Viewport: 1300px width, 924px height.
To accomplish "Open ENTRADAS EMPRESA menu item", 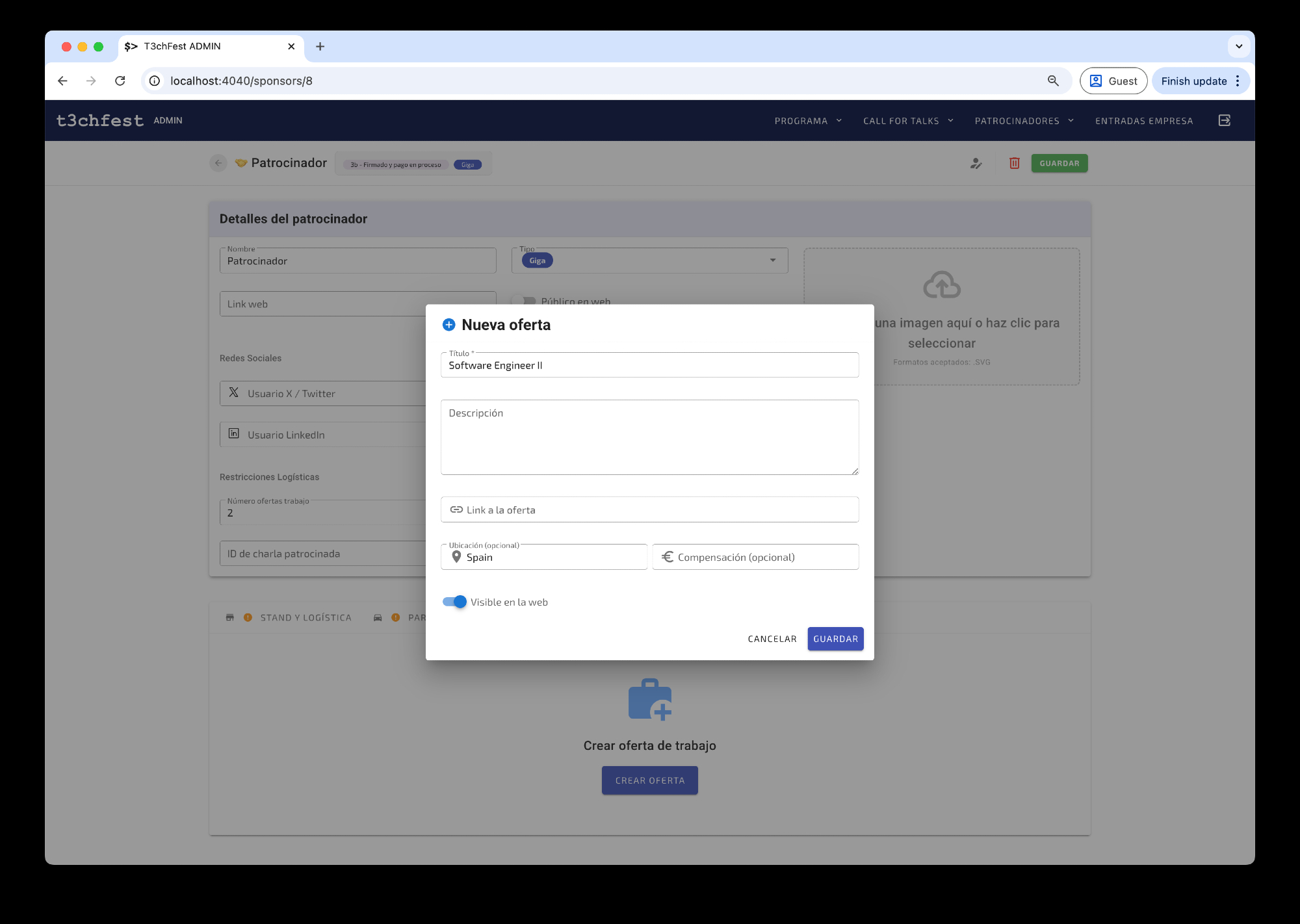I will 1143,121.
